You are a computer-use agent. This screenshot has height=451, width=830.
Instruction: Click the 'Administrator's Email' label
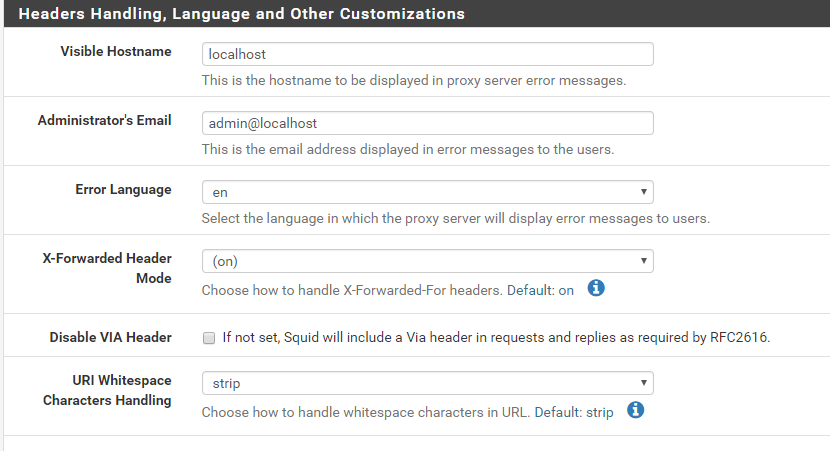105,121
